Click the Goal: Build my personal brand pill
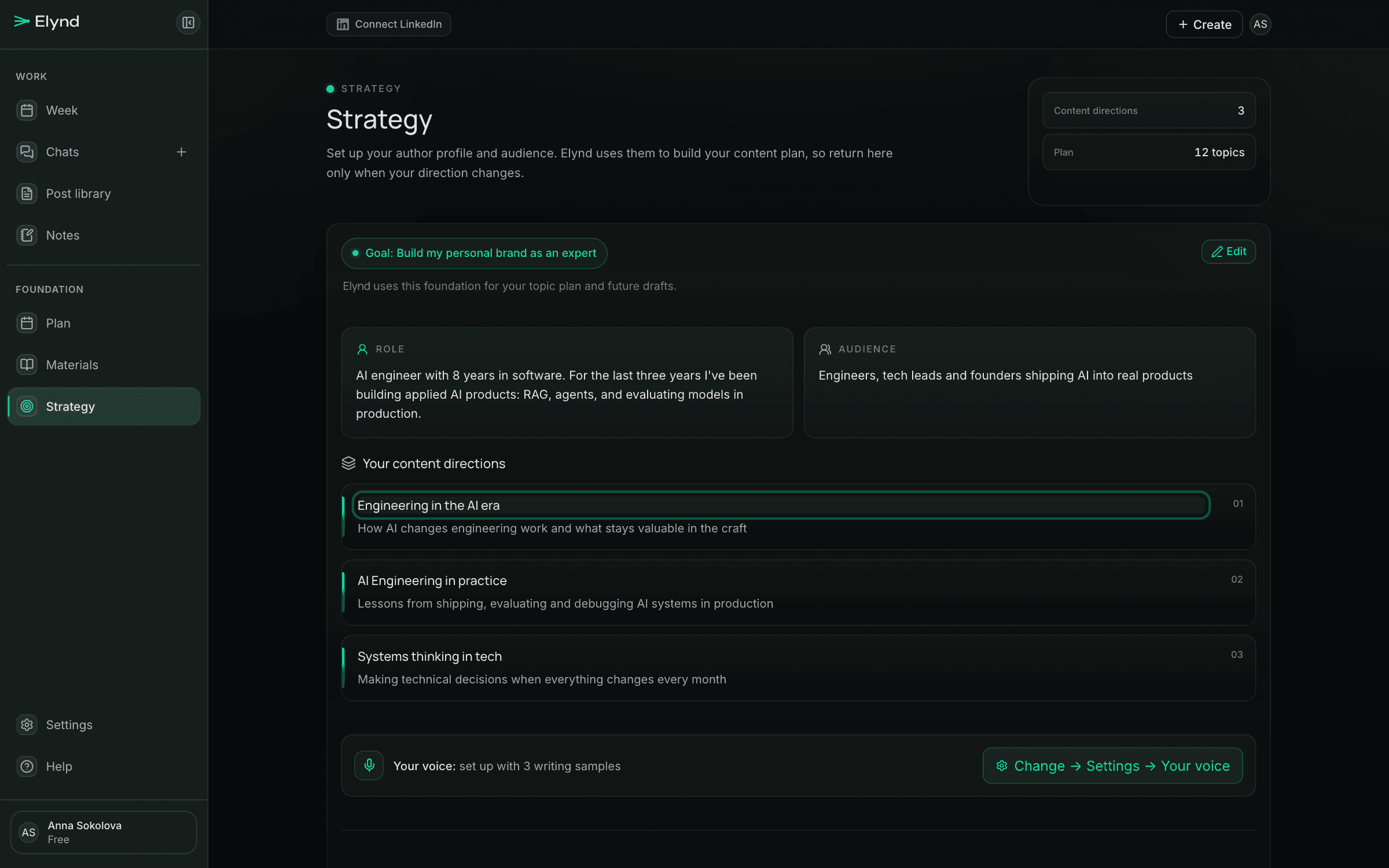This screenshot has height=868, width=1389. pyautogui.click(x=474, y=253)
